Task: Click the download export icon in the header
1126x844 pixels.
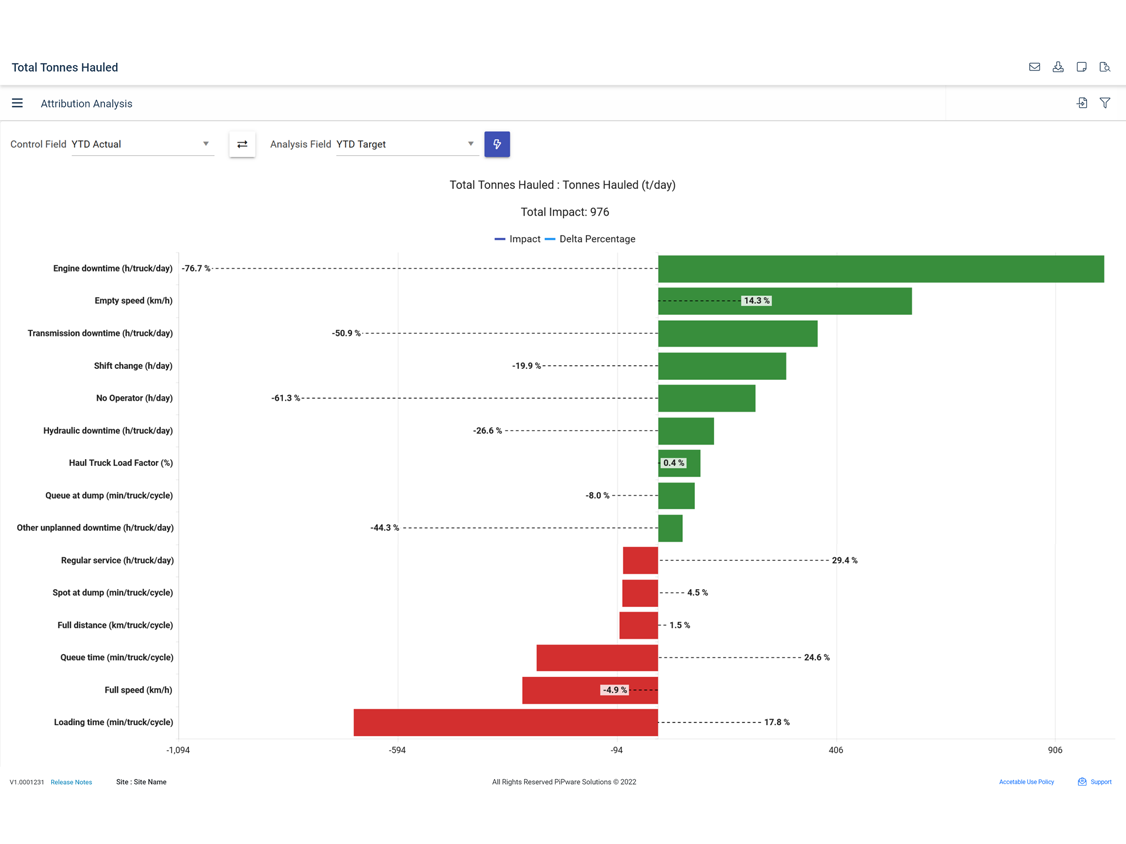Action: click(x=1058, y=67)
